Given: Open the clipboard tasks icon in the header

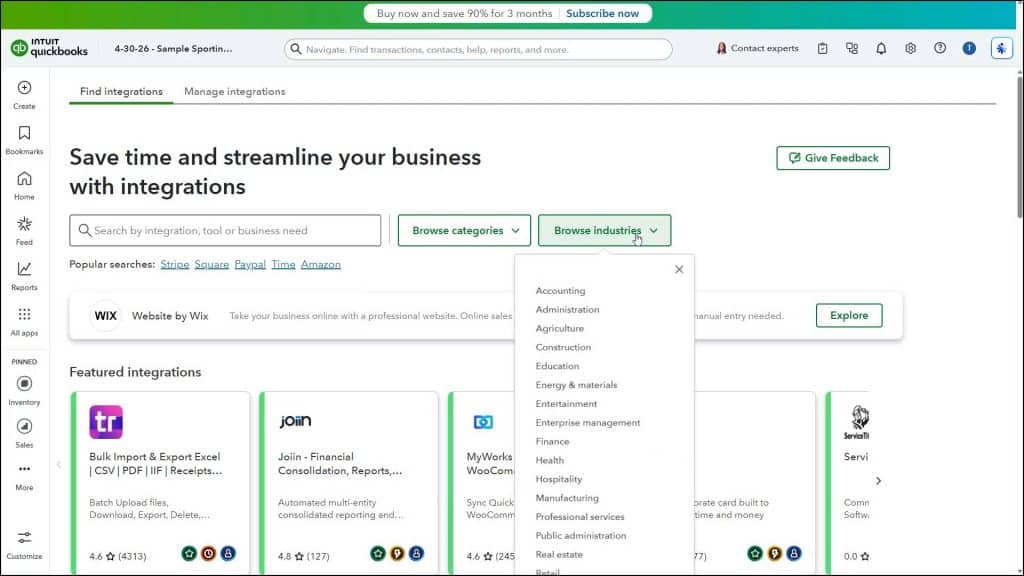Looking at the screenshot, I should (x=822, y=48).
